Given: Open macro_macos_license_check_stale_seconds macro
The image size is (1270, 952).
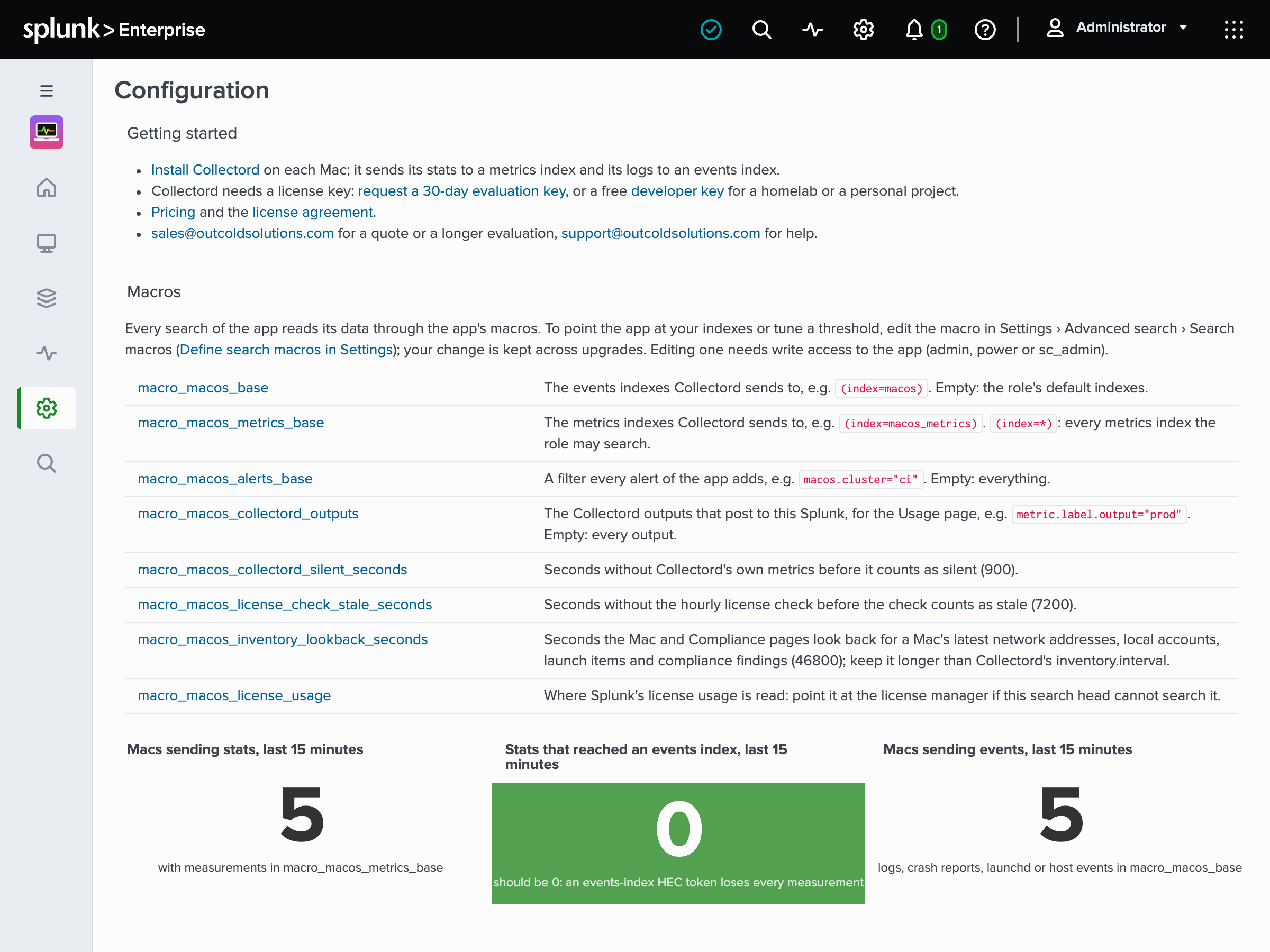Looking at the screenshot, I should tap(285, 605).
